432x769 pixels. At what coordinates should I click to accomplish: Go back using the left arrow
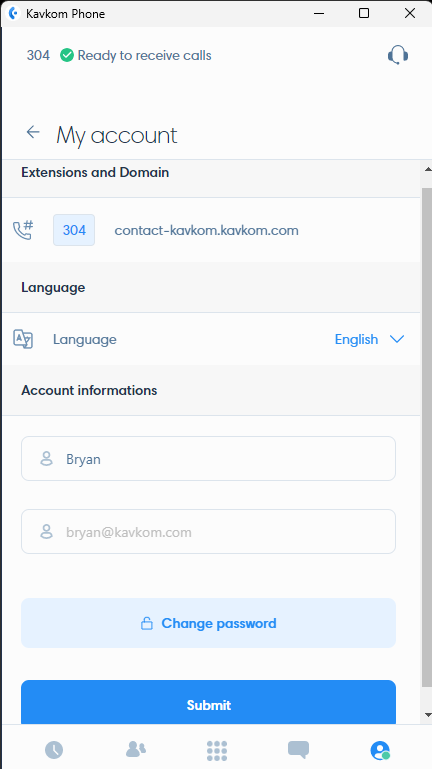33,132
